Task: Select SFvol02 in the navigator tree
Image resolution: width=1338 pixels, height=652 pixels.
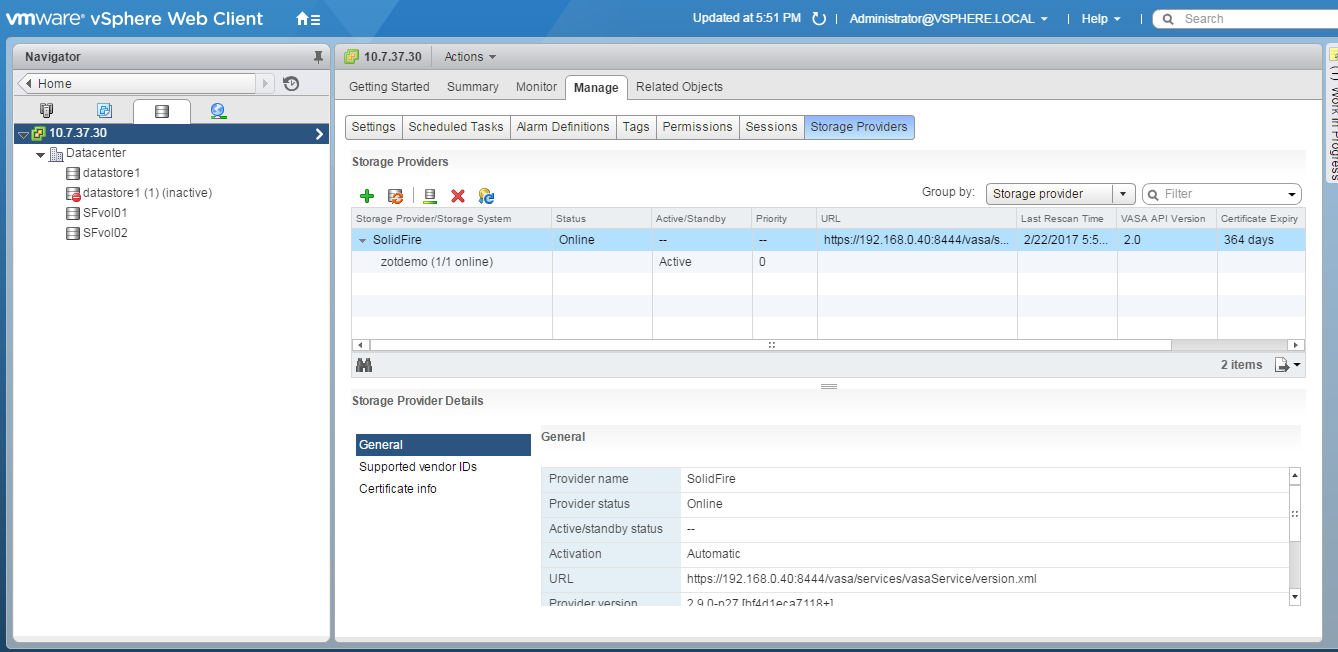Action: click(x=105, y=233)
